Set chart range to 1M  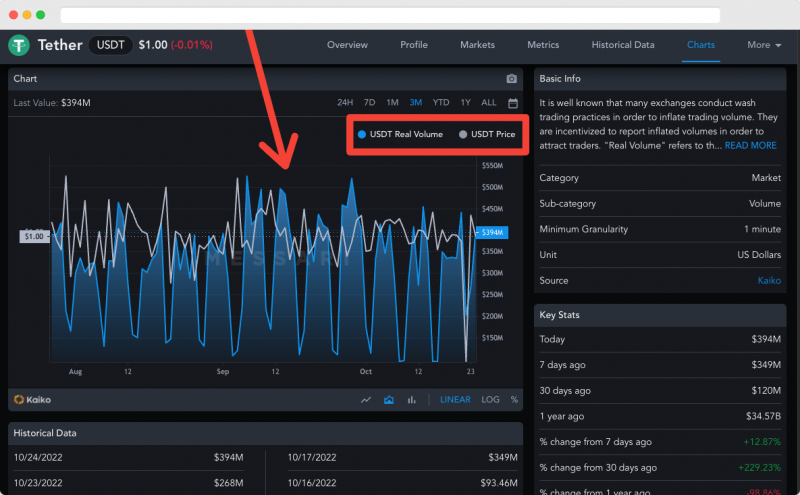pos(392,103)
